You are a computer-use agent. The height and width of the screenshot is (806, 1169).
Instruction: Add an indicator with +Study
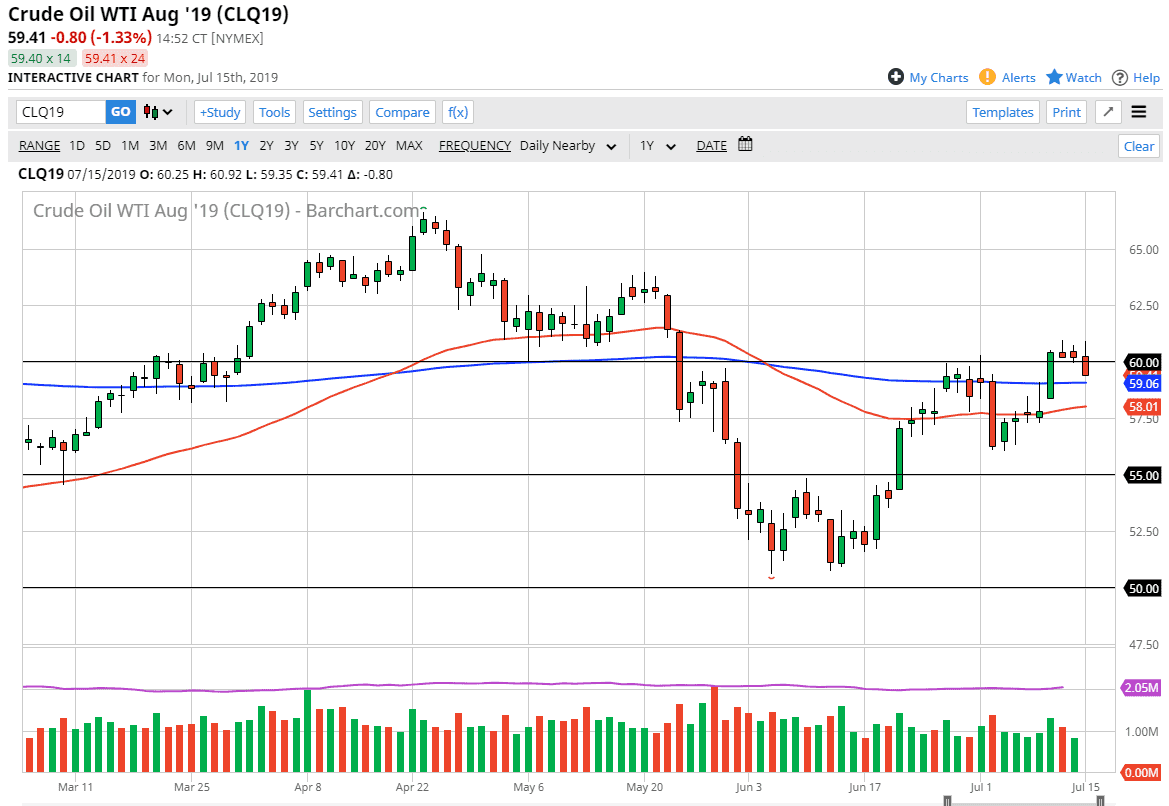pos(219,112)
